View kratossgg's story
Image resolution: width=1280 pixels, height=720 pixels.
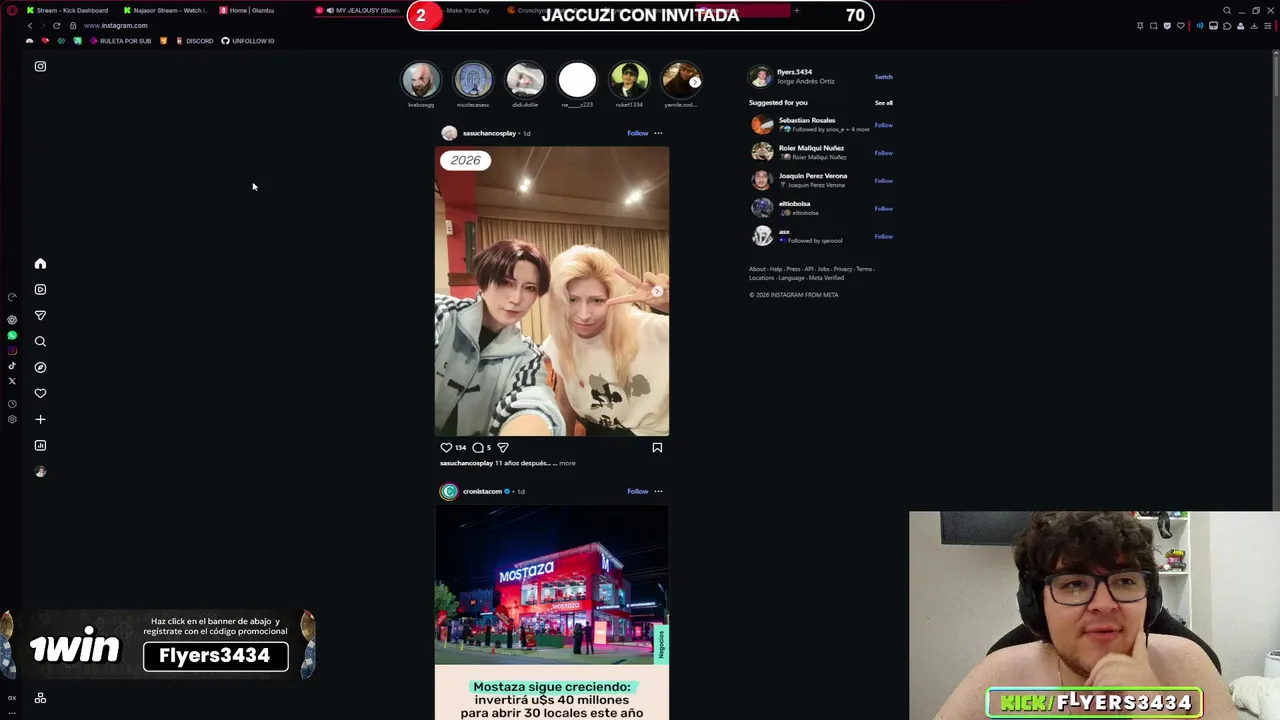421,81
